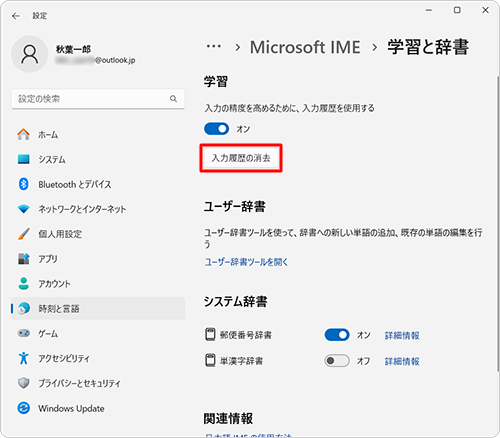The height and width of the screenshot is (438, 500).
Task: Click the 入力履歴の消去 button
Action: [241, 158]
